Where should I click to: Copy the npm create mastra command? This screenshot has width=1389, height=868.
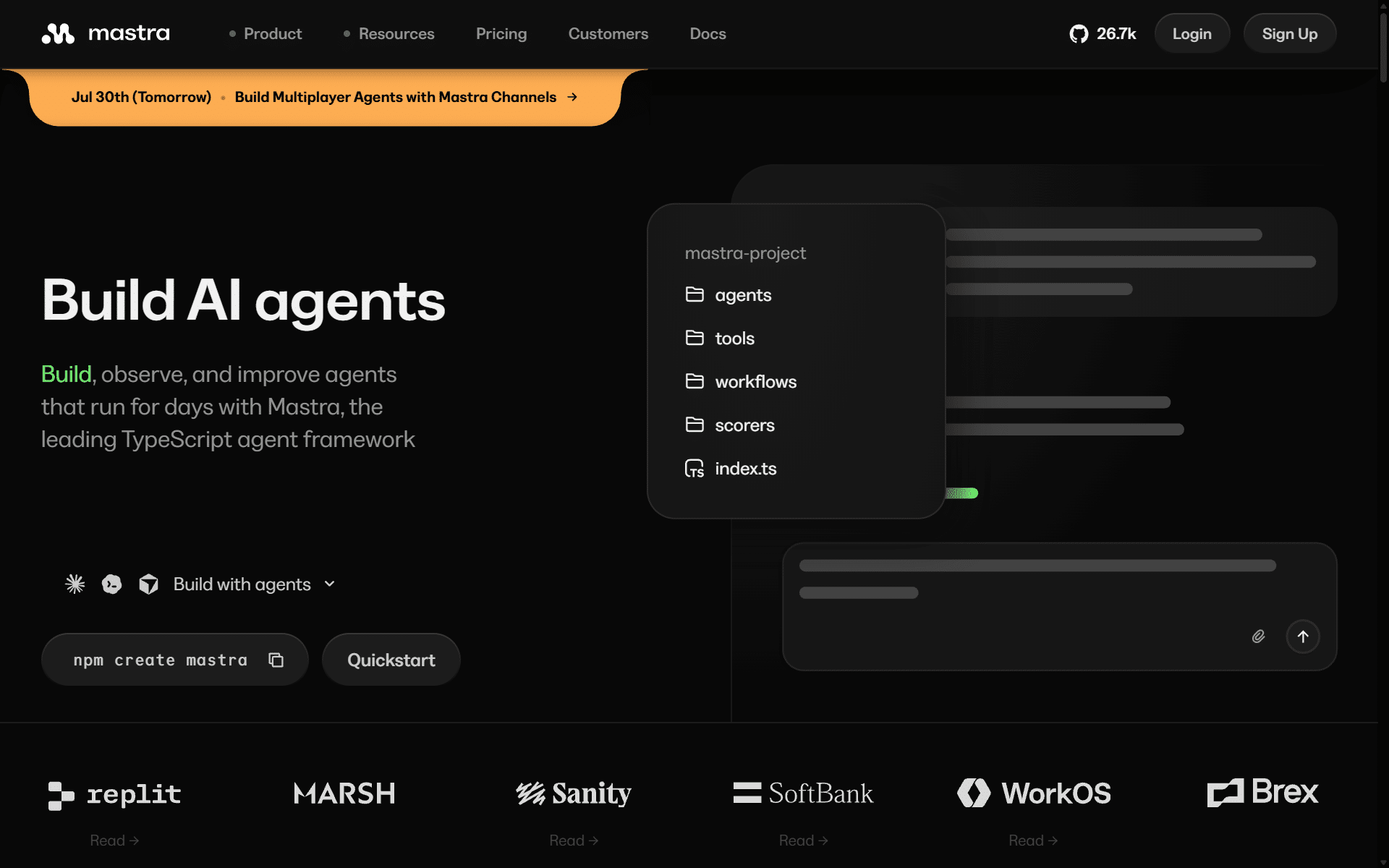(x=276, y=660)
